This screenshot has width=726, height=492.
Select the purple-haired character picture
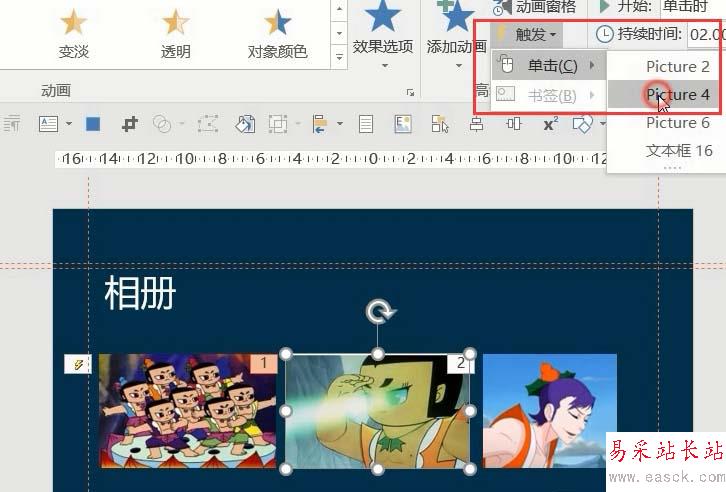(x=550, y=411)
